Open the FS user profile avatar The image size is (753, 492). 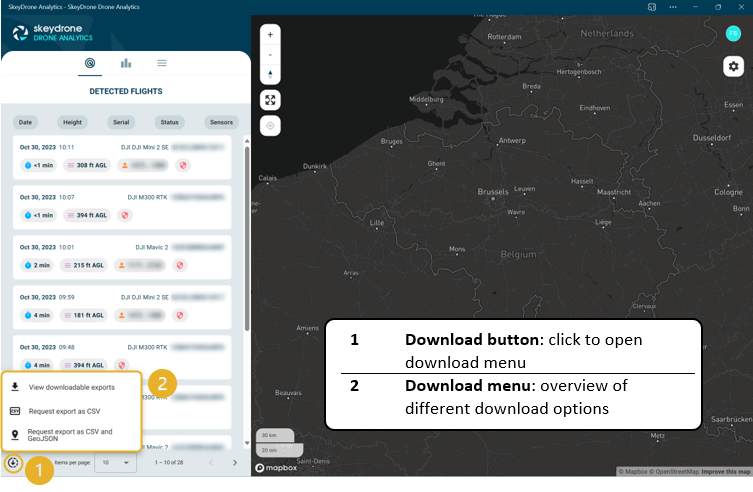[733, 33]
